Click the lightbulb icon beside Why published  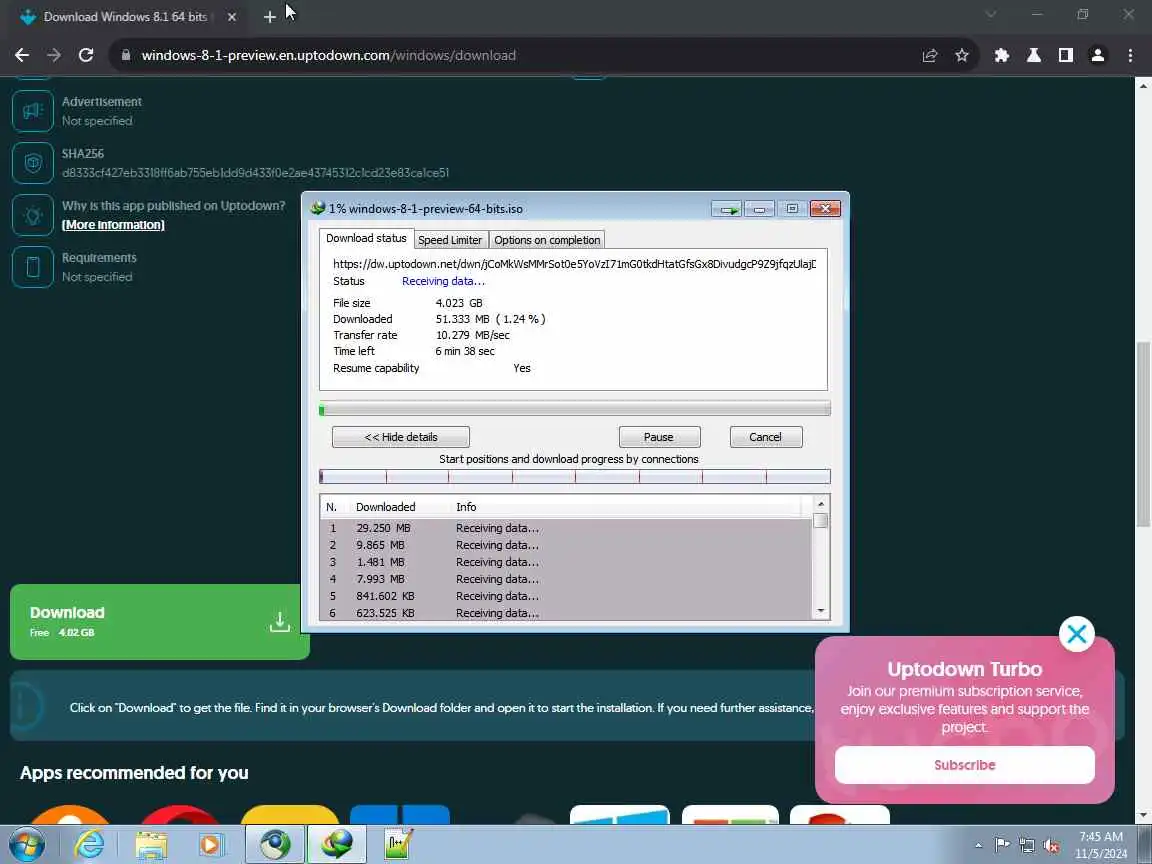click(33, 215)
